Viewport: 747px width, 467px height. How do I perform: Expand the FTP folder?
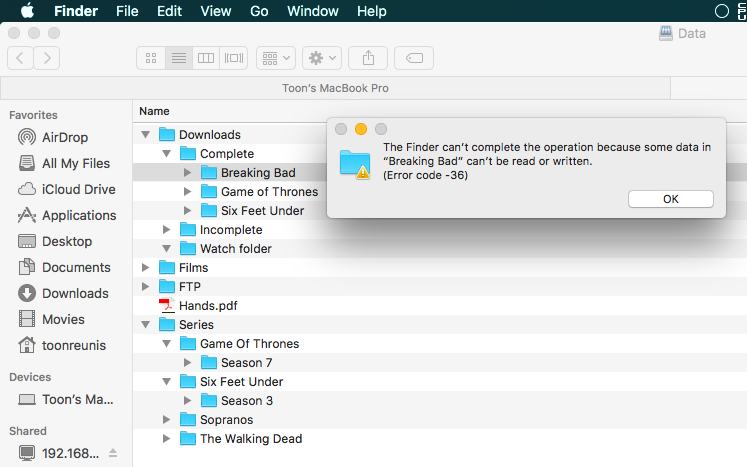point(145,287)
